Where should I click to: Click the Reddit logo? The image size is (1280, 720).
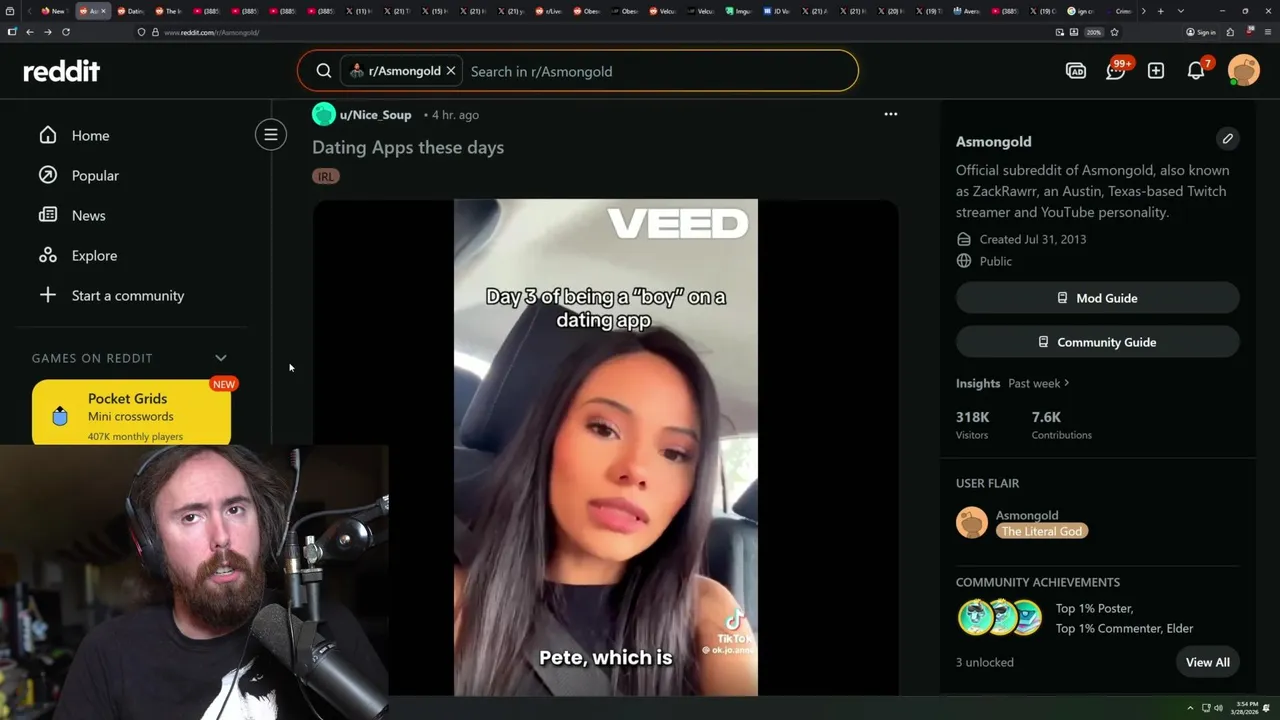pos(61,71)
